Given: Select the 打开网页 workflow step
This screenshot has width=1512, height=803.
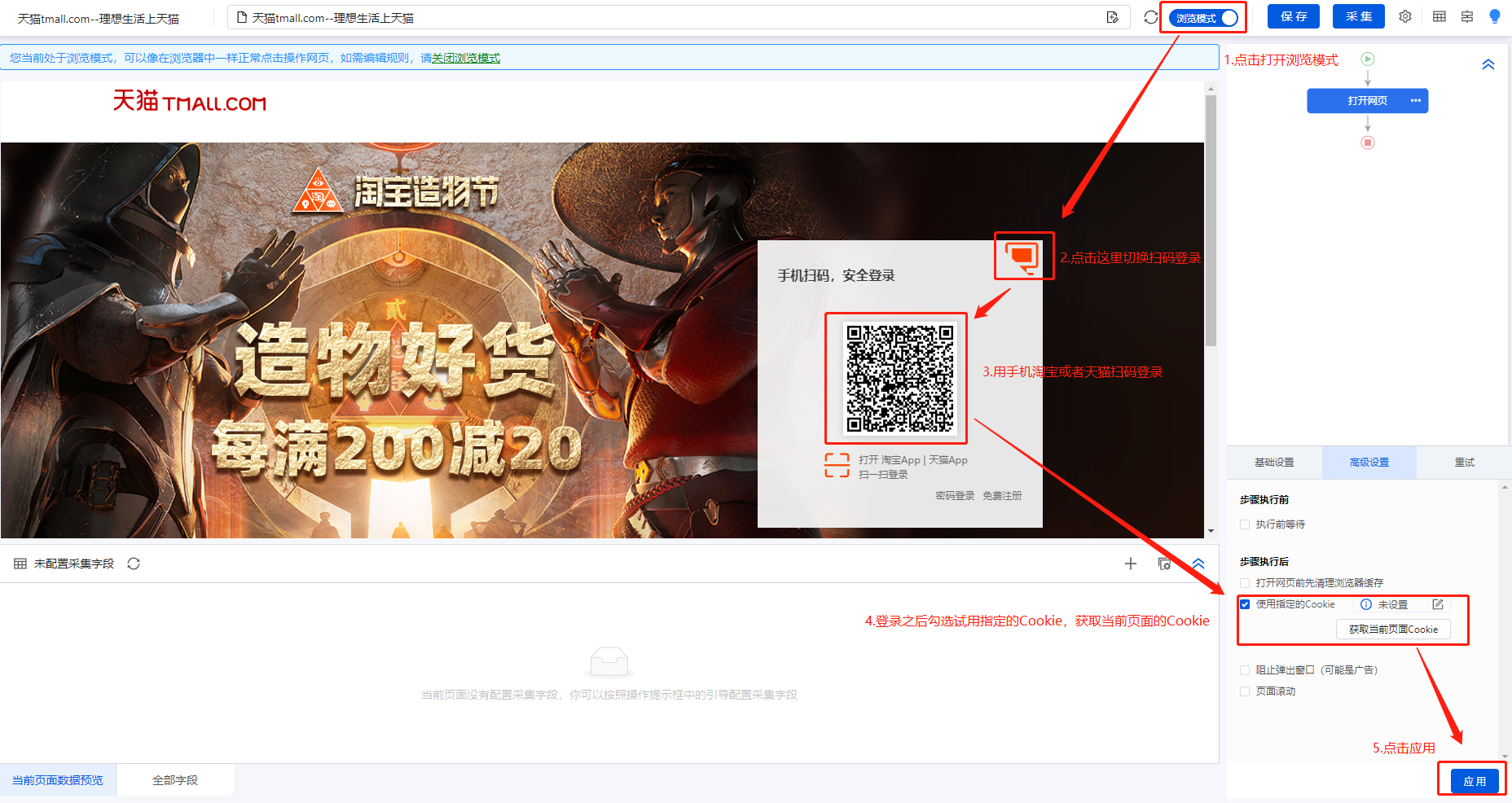Looking at the screenshot, I should (1368, 101).
